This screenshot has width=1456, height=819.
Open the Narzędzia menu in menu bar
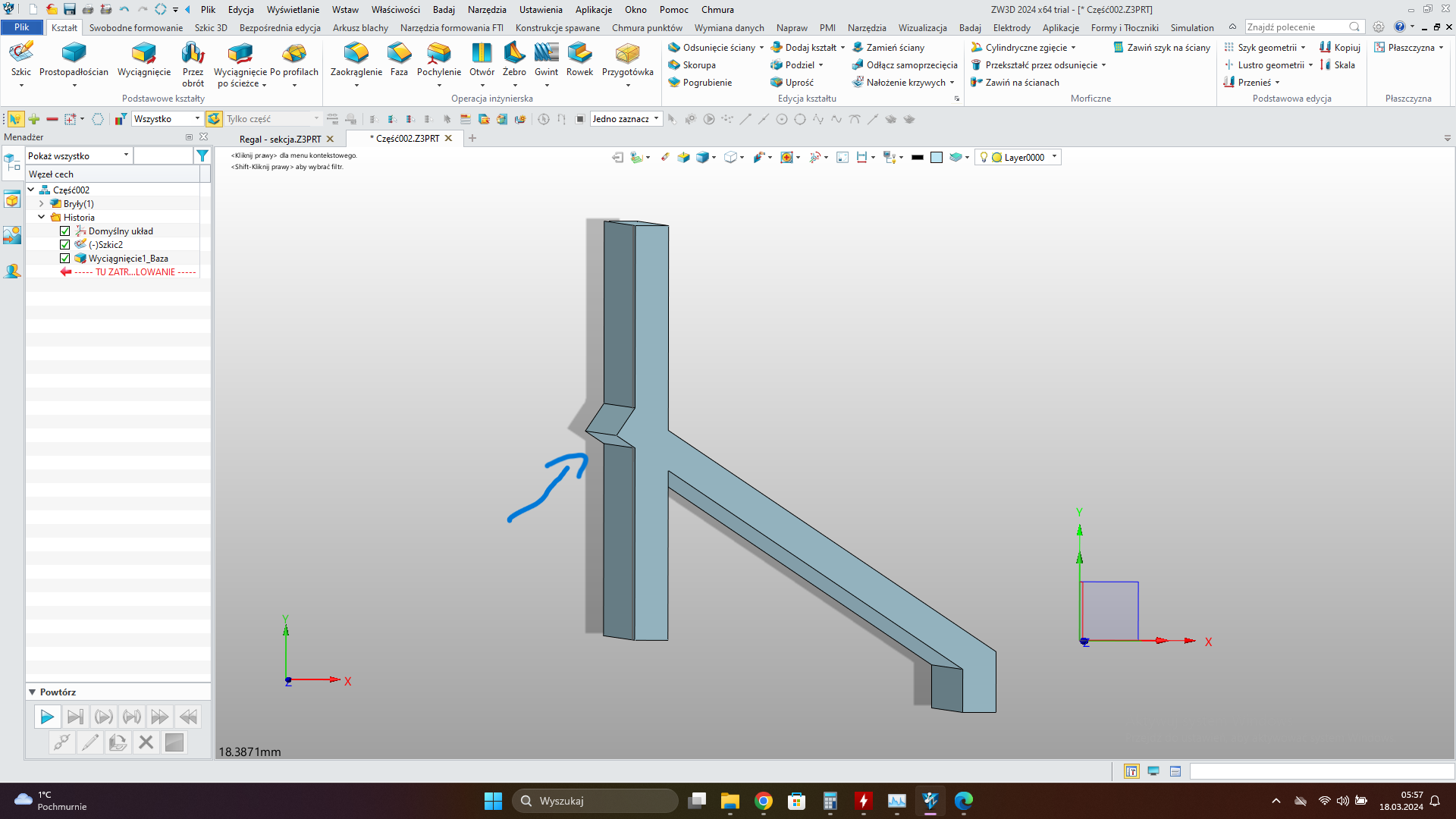pos(487,10)
